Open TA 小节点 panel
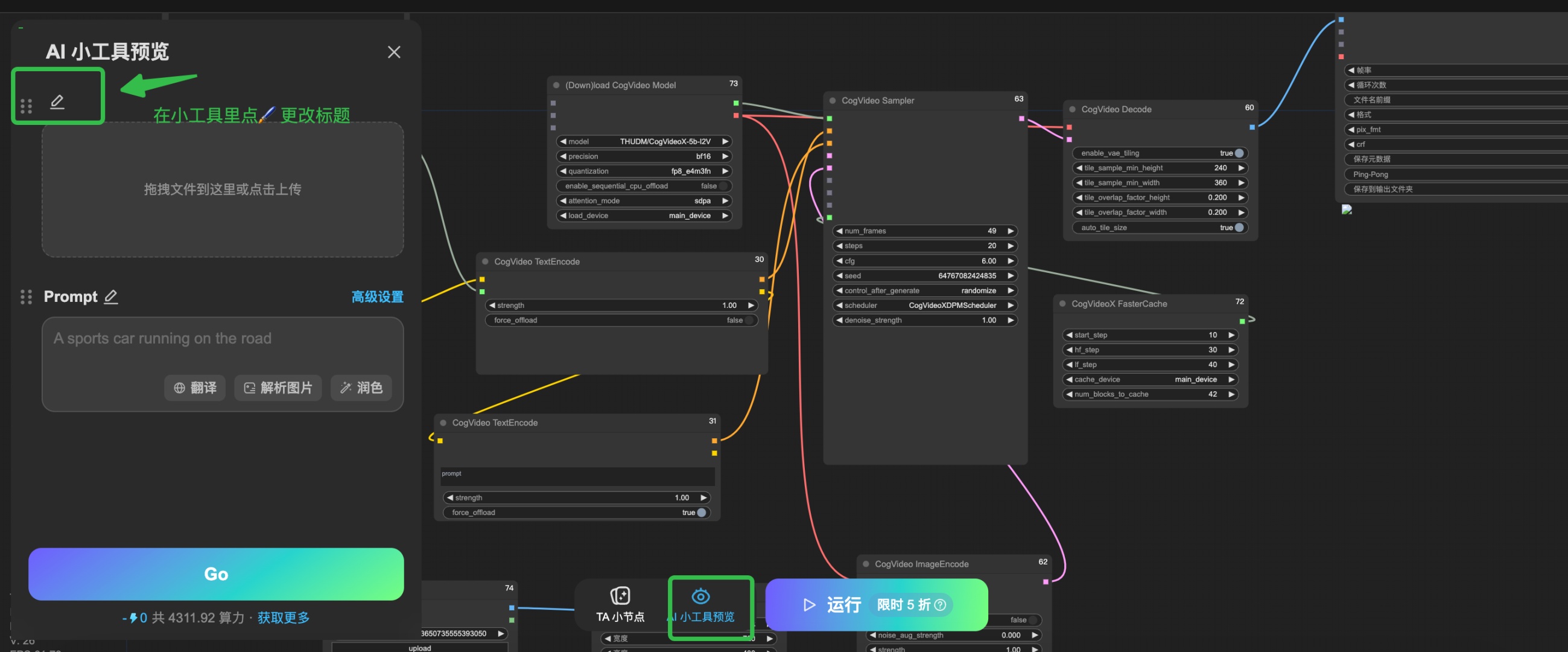 coord(620,604)
